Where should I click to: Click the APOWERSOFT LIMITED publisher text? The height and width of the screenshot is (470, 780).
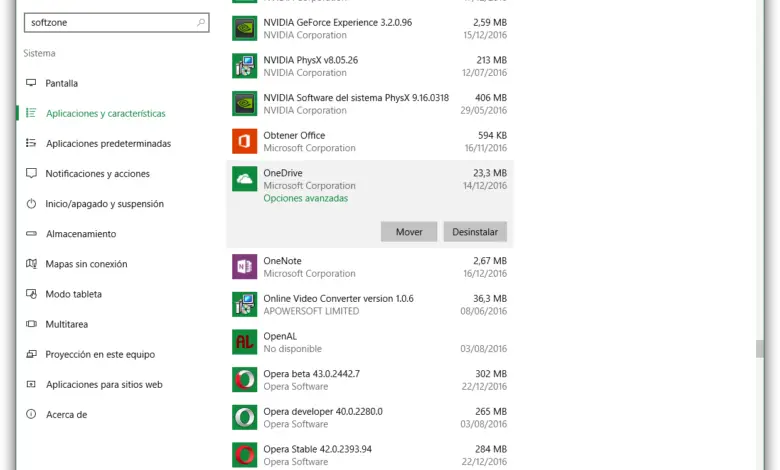click(311, 311)
